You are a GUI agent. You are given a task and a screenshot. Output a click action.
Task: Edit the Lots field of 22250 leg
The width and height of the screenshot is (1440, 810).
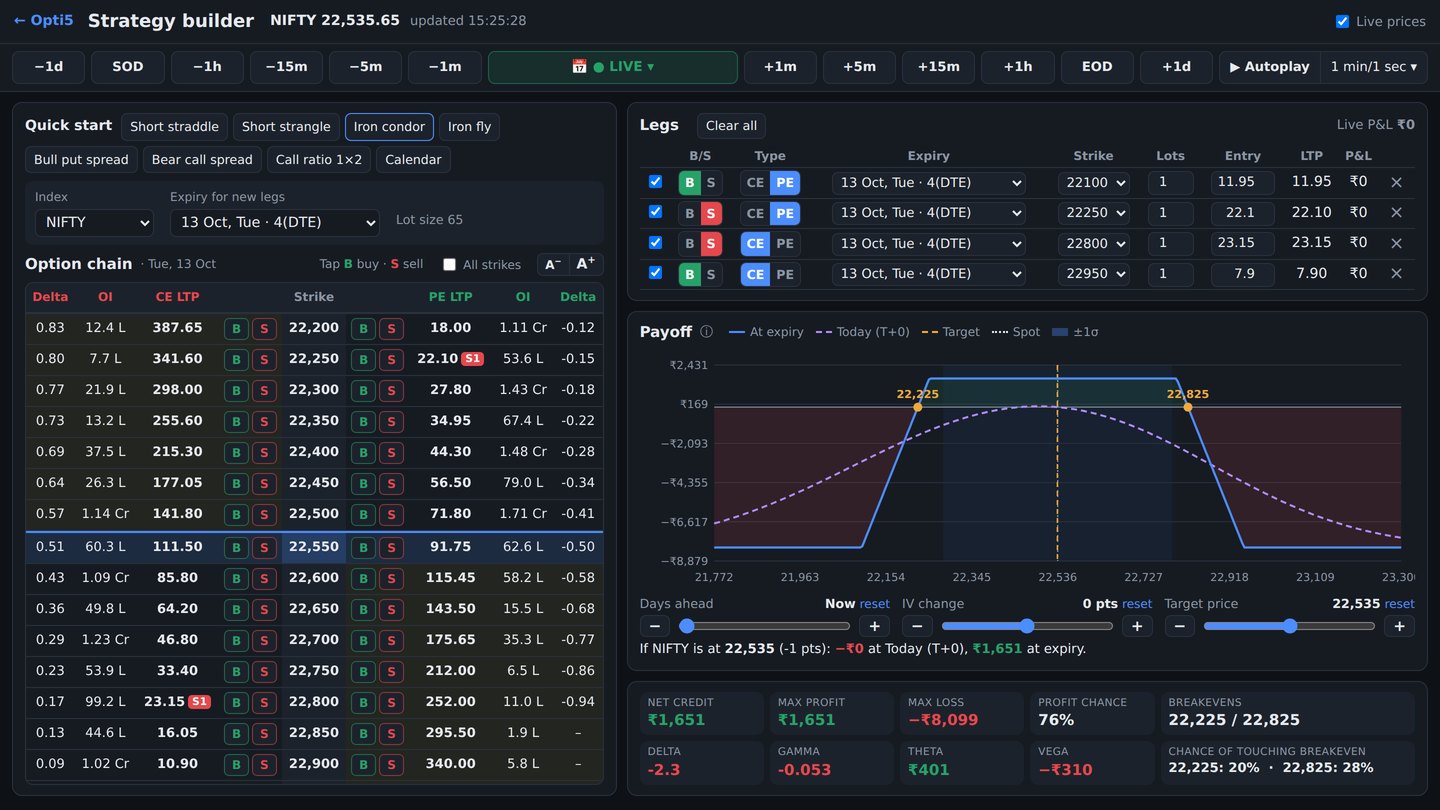(1170, 213)
